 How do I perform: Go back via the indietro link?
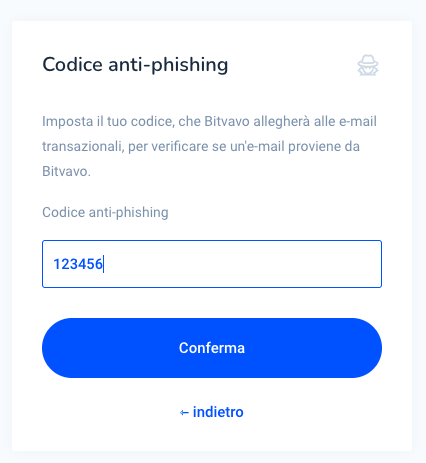(212, 412)
